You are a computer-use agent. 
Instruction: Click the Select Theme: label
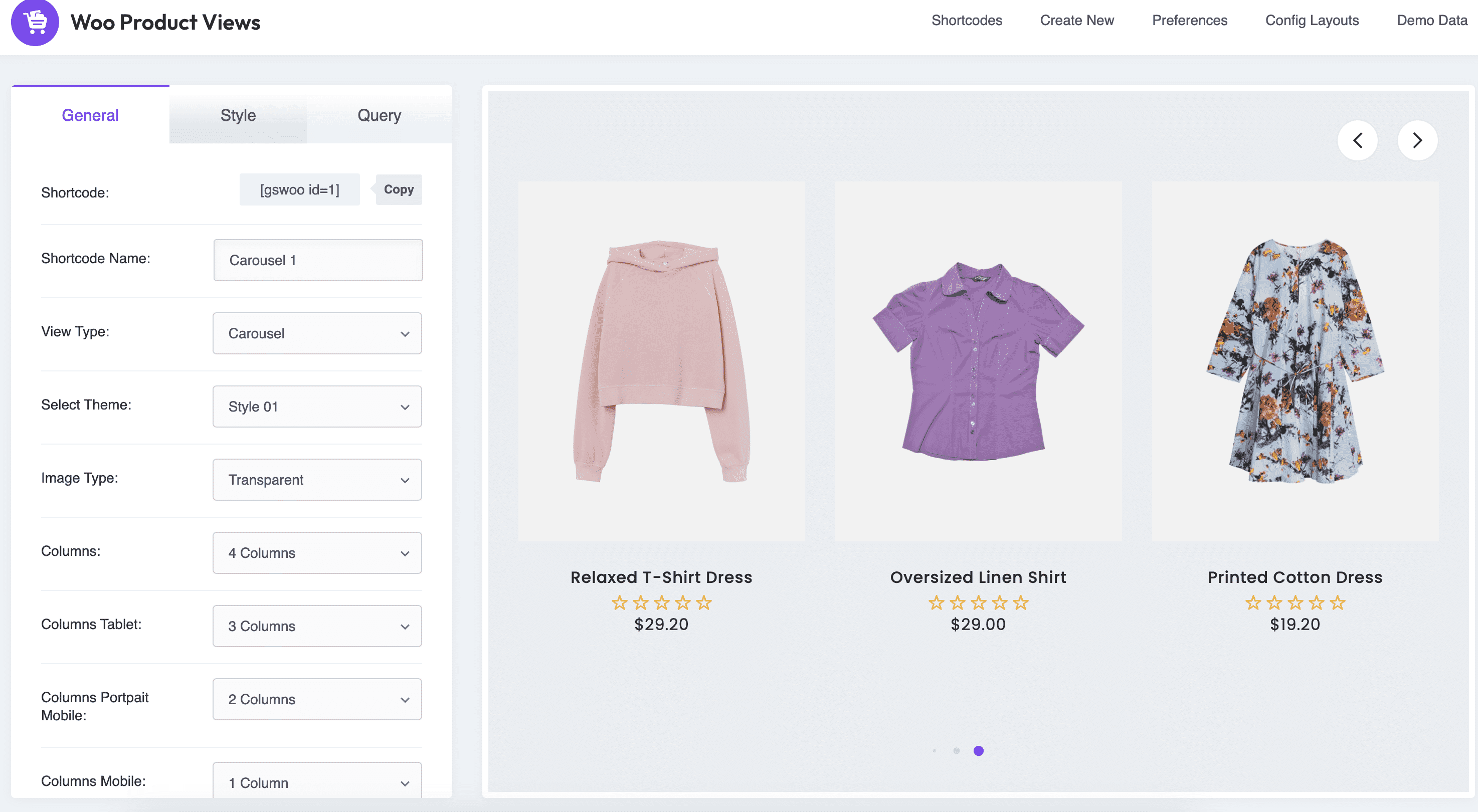[x=86, y=405]
